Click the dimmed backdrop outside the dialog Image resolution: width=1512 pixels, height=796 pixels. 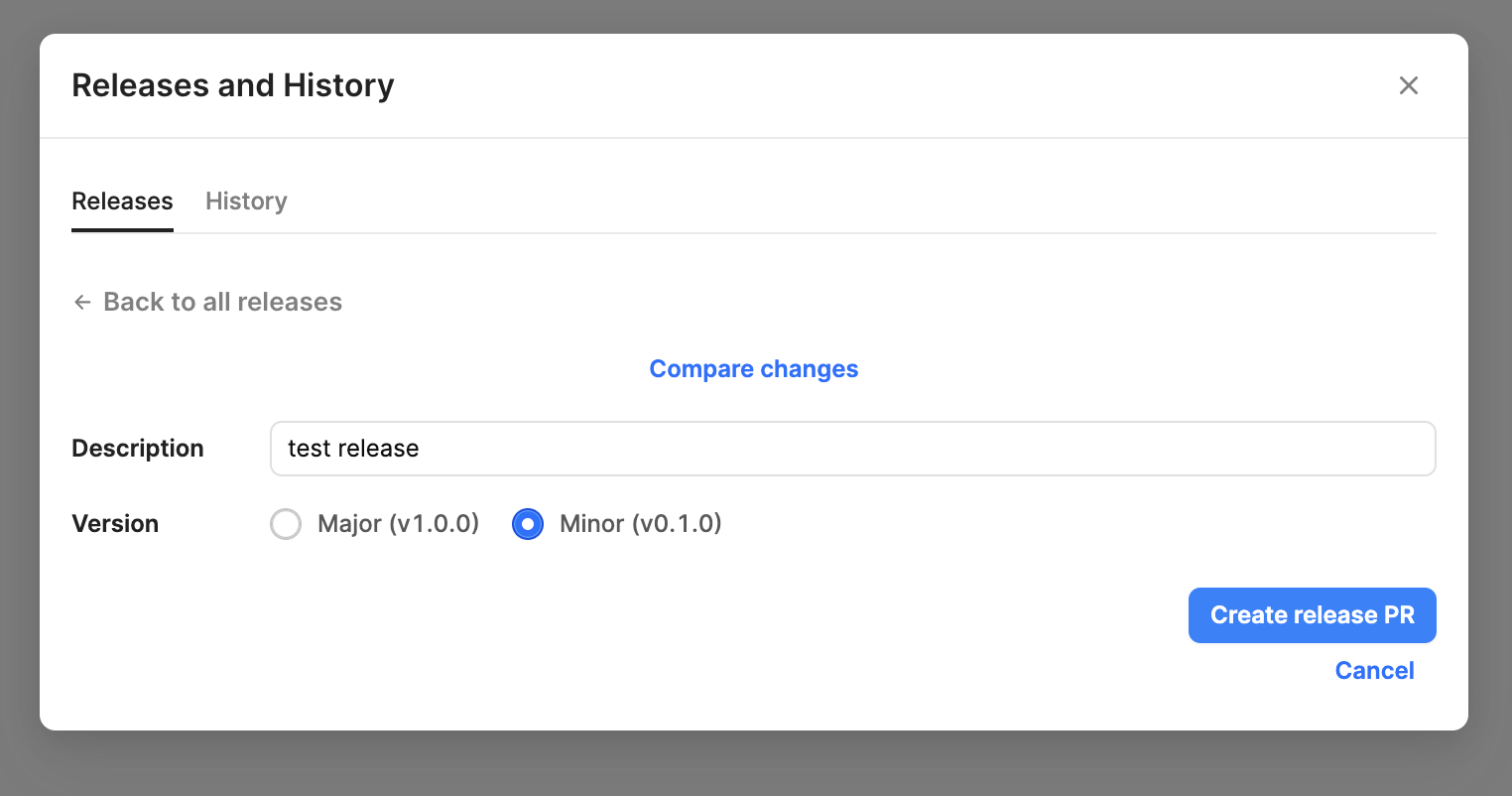click(754, 764)
